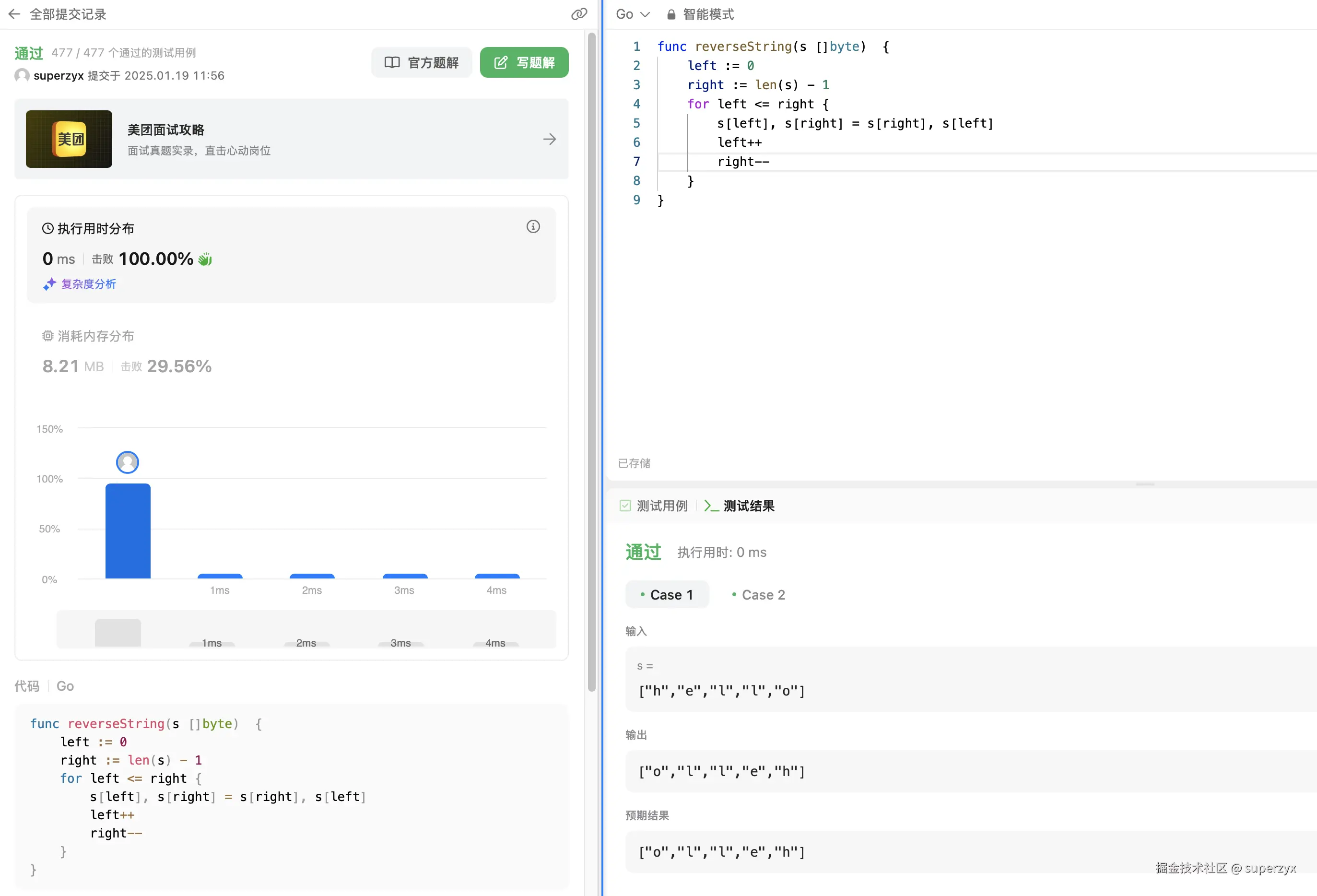The width and height of the screenshot is (1317, 896).
Task: Open the 官方题解 official solution
Action: [x=422, y=62]
